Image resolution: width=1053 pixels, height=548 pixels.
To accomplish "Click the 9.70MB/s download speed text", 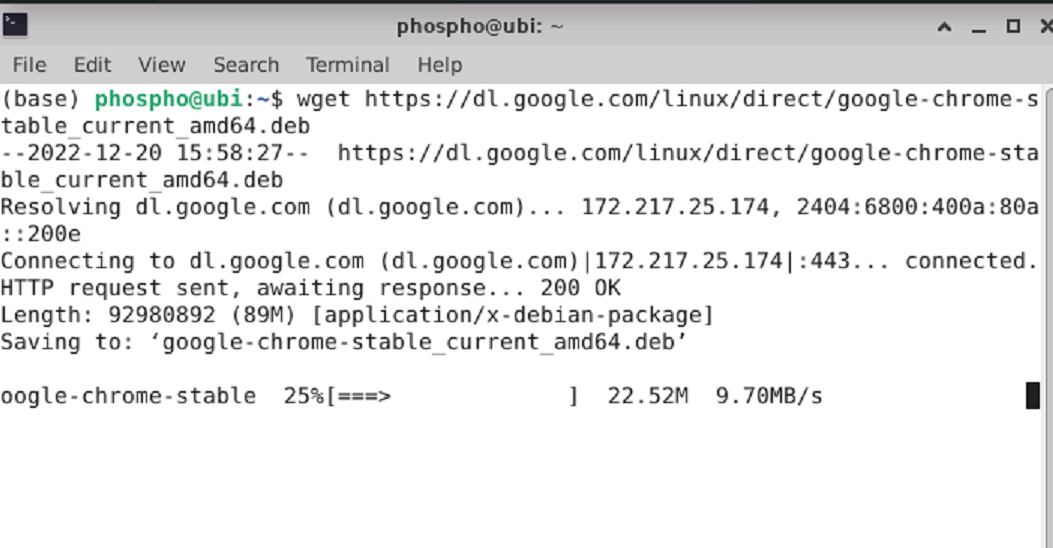I will pyautogui.click(x=769, y=396).
